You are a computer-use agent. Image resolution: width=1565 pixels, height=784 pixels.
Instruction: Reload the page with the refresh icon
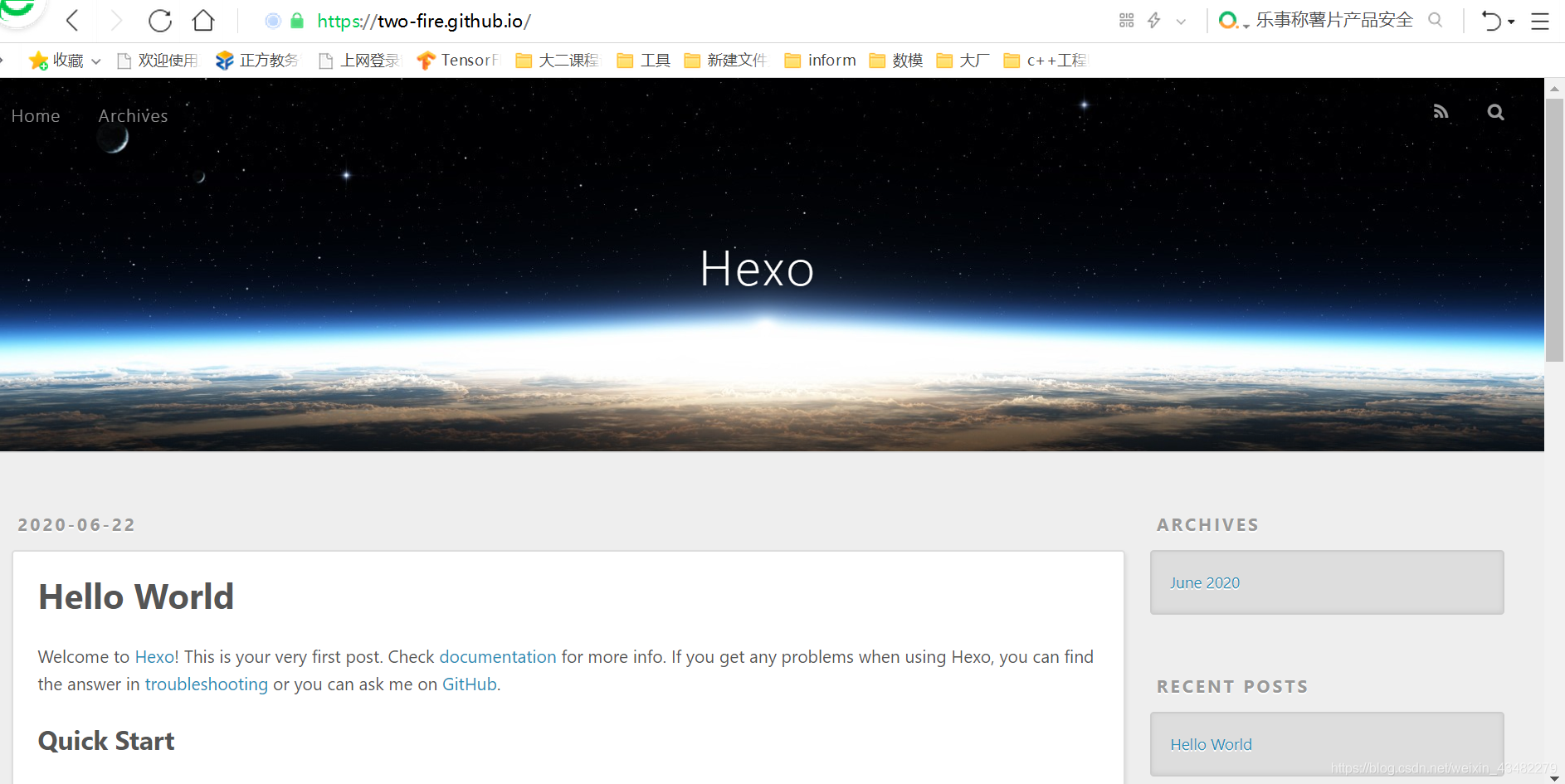click(x=160, y=21)
